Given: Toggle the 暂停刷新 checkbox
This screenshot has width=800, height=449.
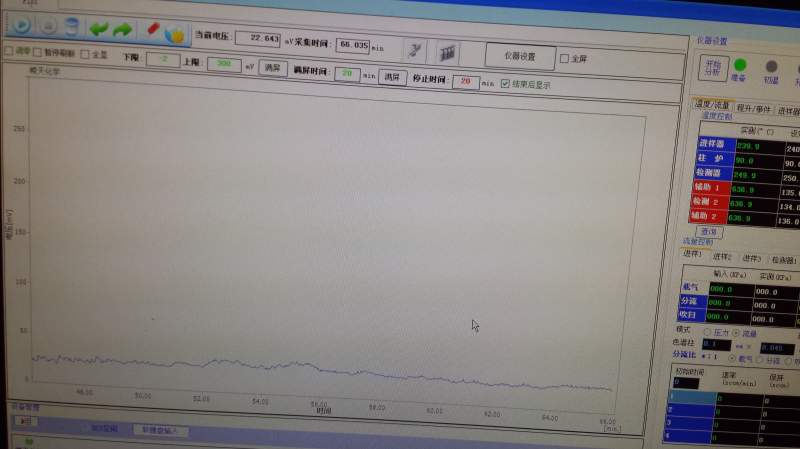Looking at the screenshot, I should [x=37, y=52].
